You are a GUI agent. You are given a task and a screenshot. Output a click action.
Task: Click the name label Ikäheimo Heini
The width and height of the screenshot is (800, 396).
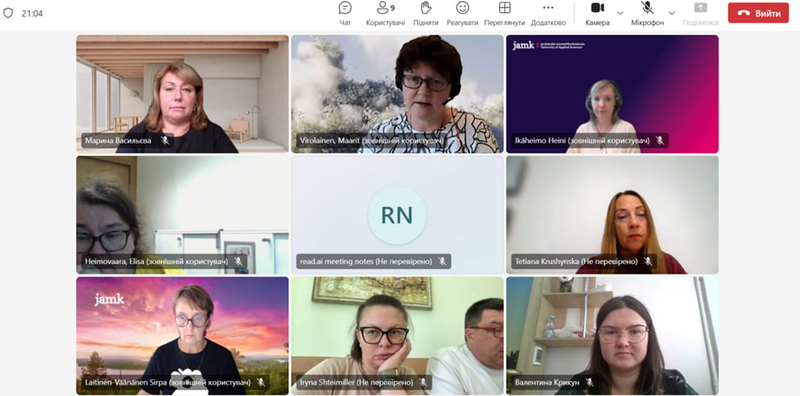coord(582,140)
